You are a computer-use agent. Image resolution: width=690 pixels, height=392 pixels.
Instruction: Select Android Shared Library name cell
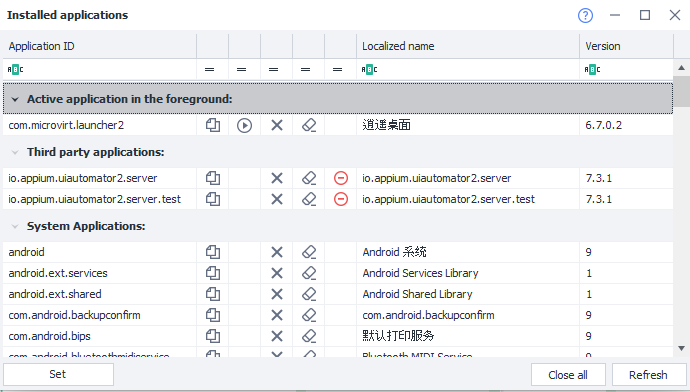coord(468,294)
